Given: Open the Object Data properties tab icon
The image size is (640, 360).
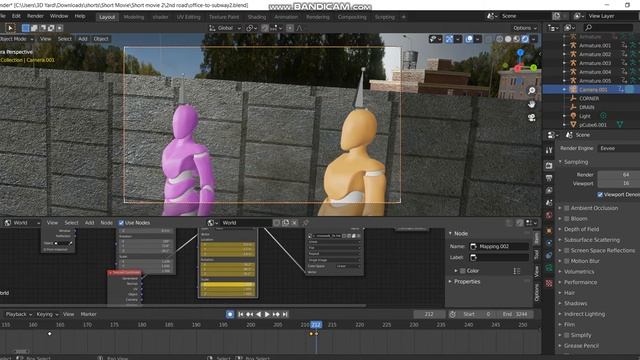Looking at the screenshot, I should coord(549,268).
